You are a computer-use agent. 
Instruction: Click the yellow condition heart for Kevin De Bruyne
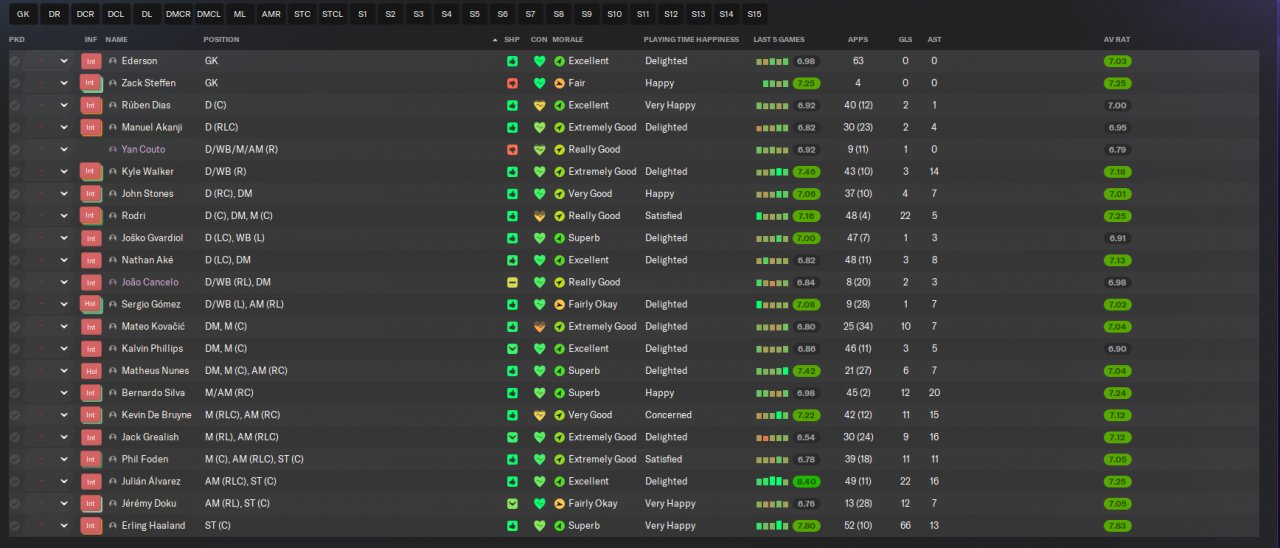tap(539, 415)
